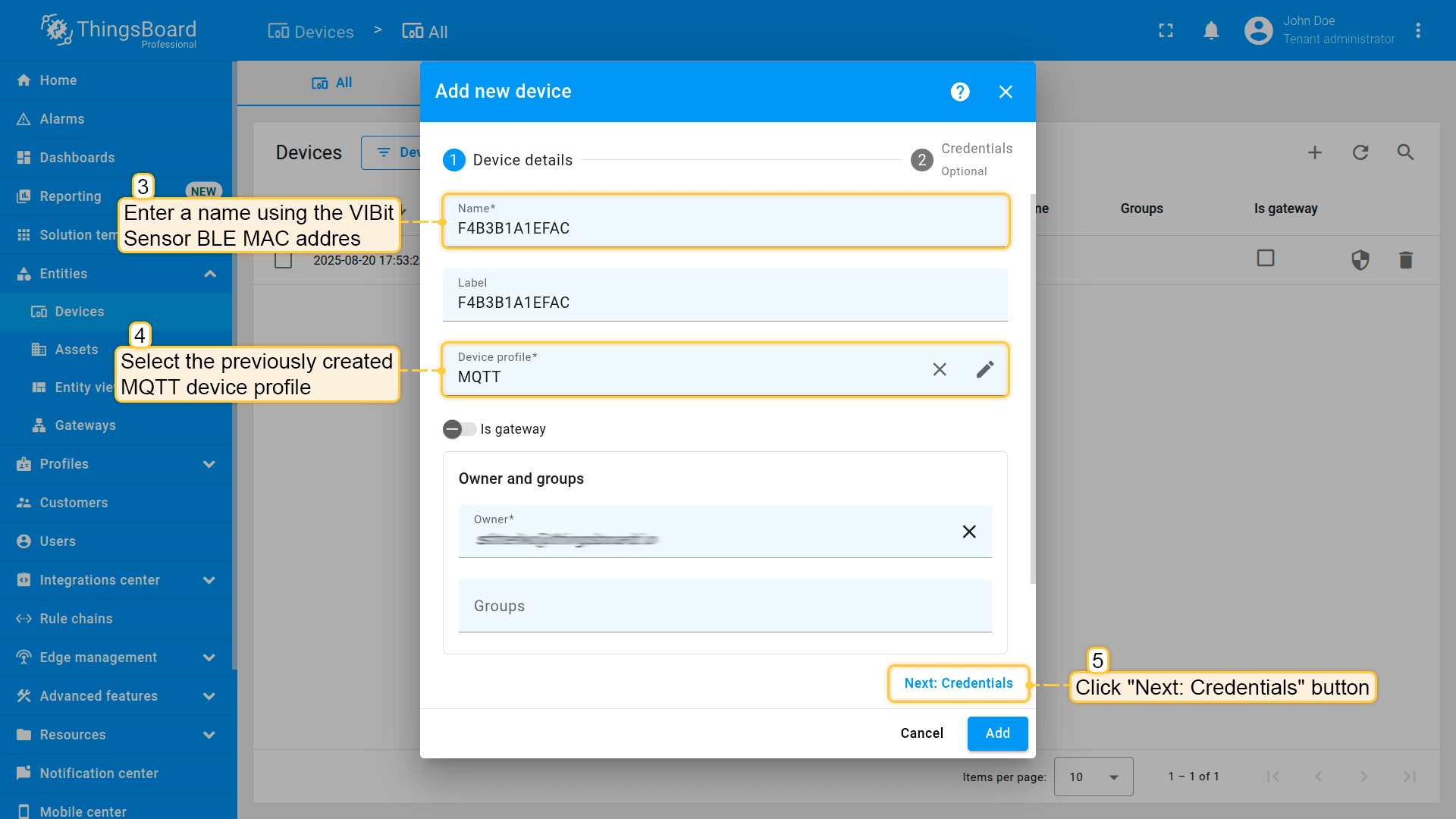Screen dimensions: 1456x819
Task: Toggle fullscreen mode icon
Action: tap(1166, 31)
